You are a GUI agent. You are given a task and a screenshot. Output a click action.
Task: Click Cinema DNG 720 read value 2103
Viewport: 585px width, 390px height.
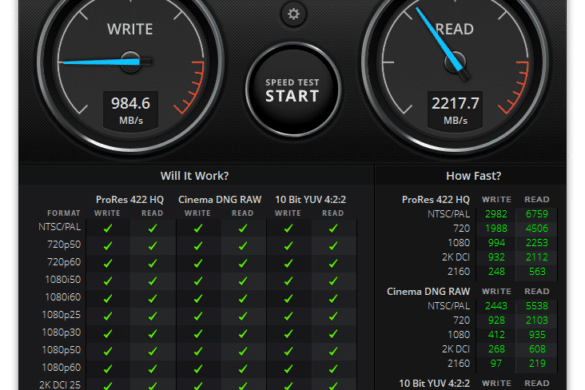[537, 320]
